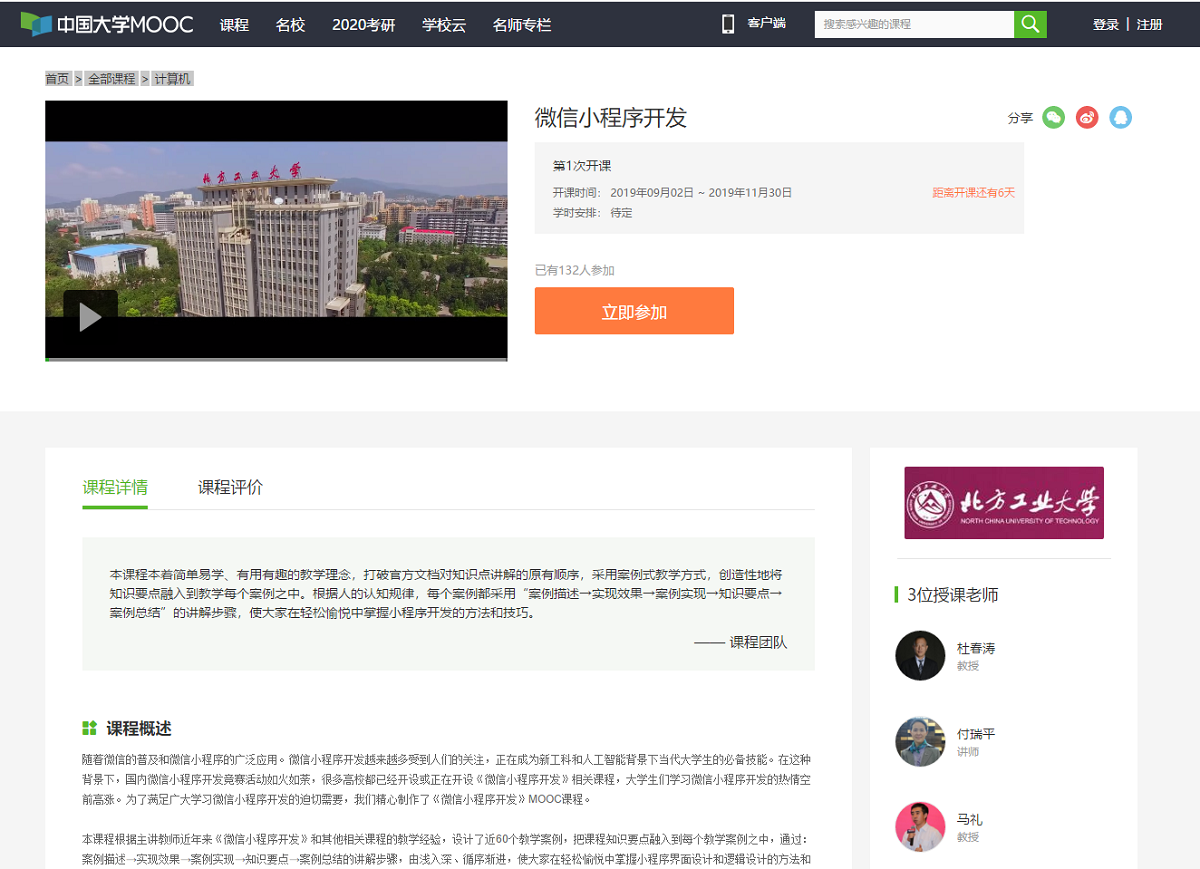Open the 2020考研 navigation item
The image size is (1200, 869).
pyautogui.click(x=363, y=25)
